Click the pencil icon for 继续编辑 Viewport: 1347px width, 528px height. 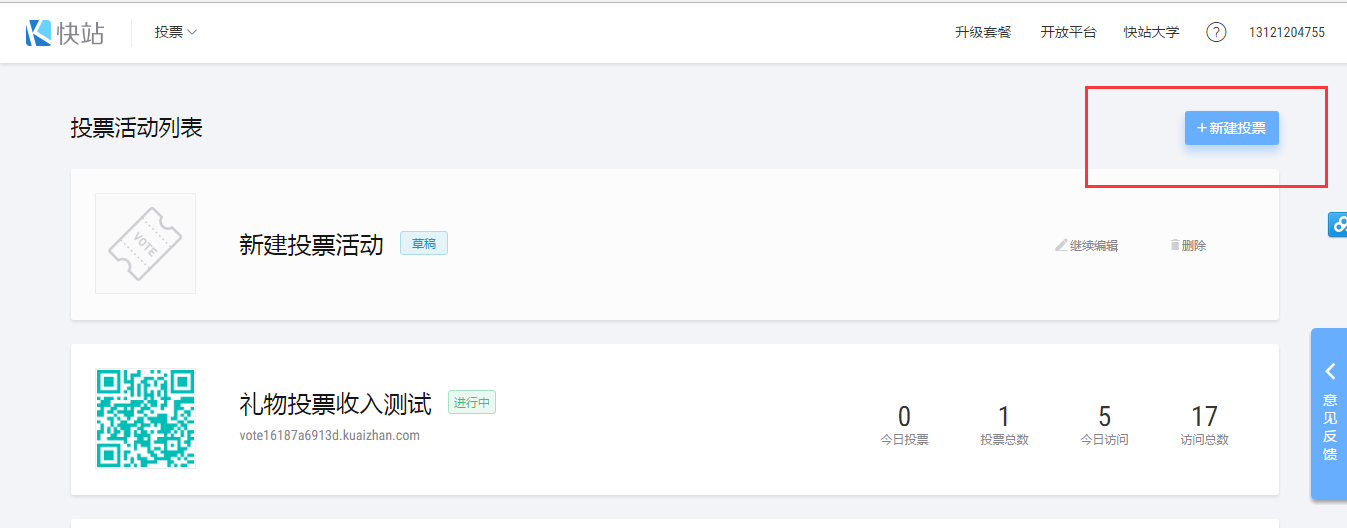tap(1061, 245)
